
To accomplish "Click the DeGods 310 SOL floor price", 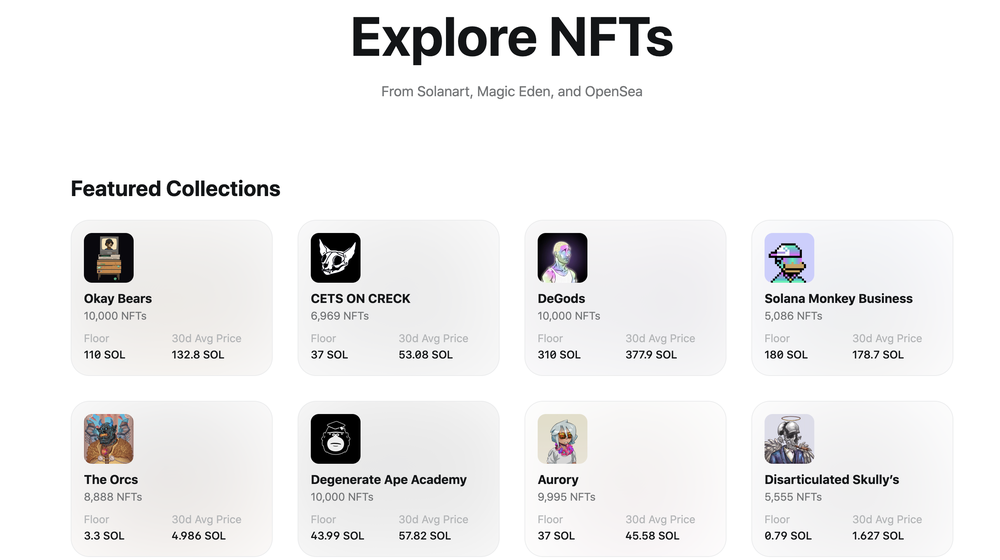I will point(559,355).
